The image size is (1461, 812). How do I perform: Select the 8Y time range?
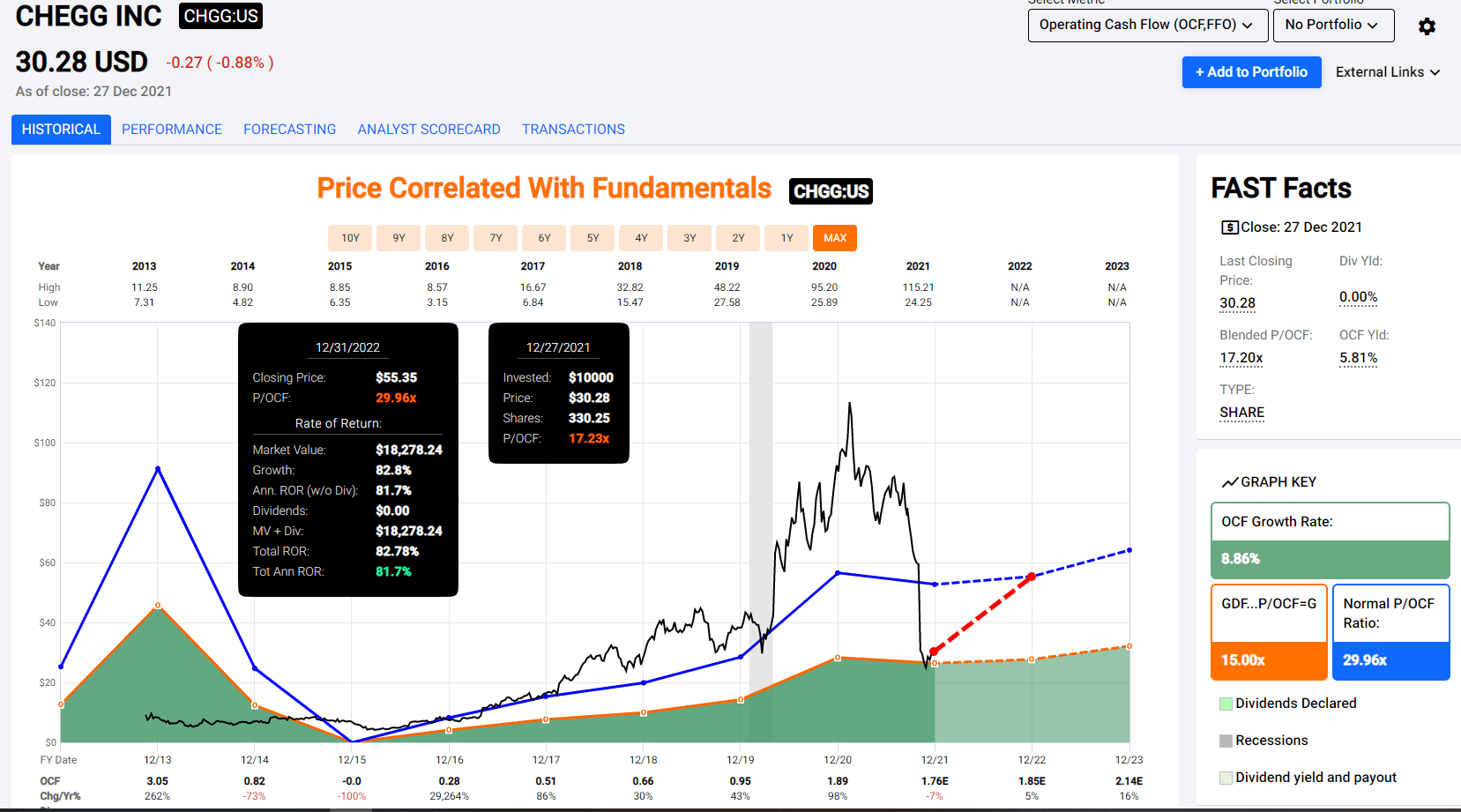[x=447, y=238]
